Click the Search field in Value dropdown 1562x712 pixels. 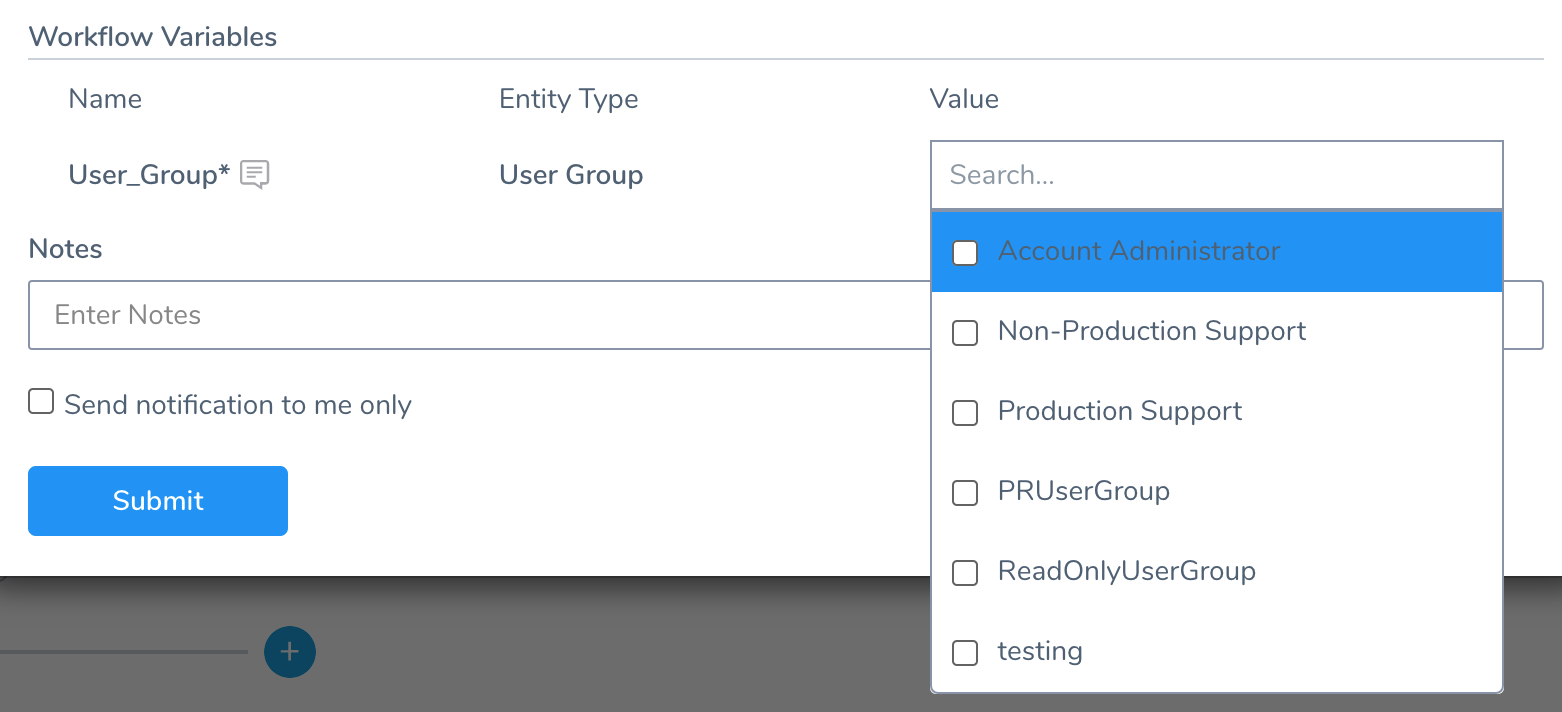(x=1216, y=175)
